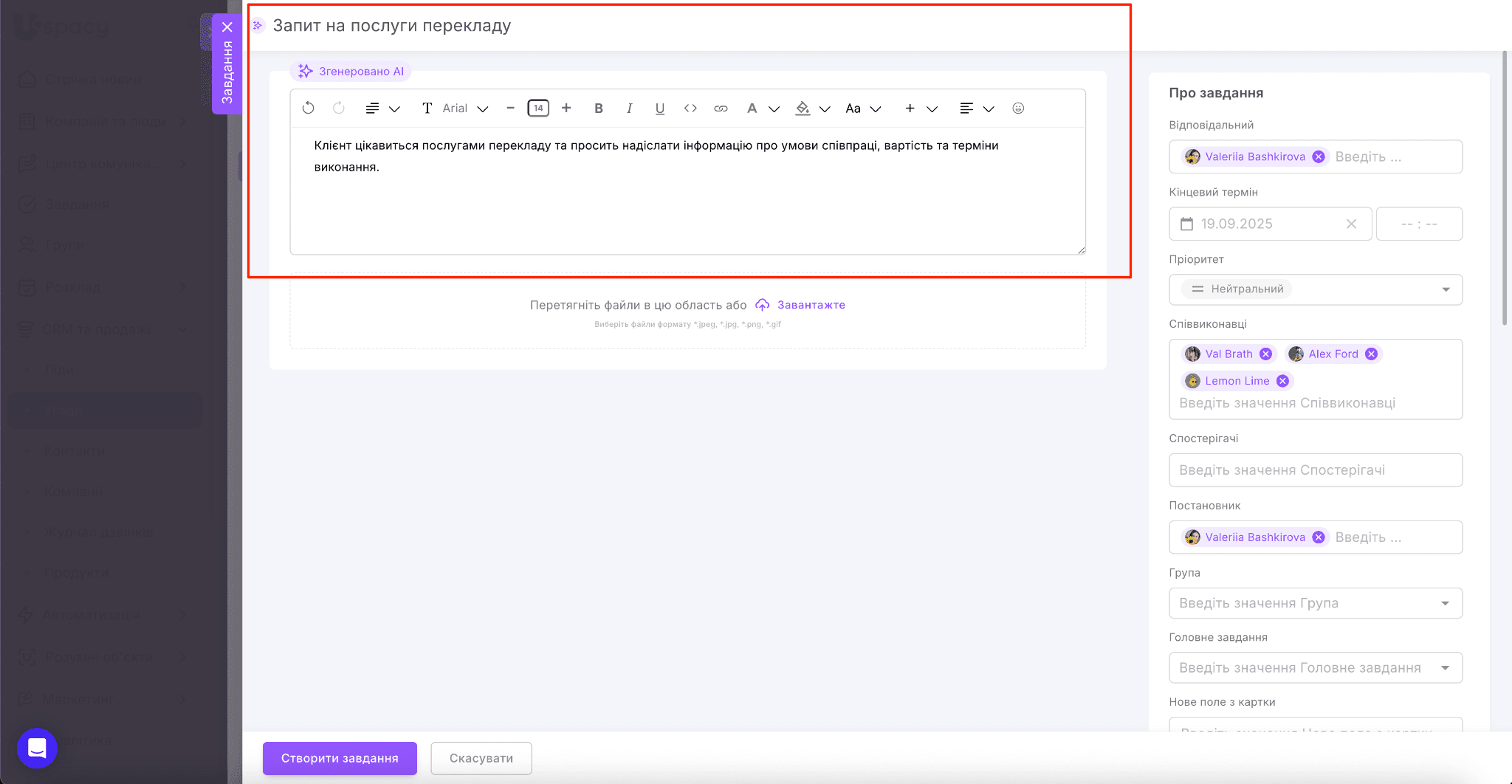Click the Про завдання heading
The image size is (1512, 784).
click(1216, 93)
